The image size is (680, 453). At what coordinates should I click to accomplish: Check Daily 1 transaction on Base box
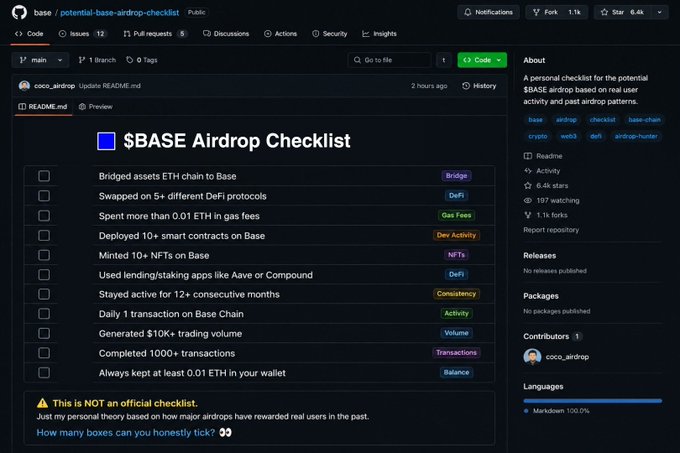coord(44,313)
